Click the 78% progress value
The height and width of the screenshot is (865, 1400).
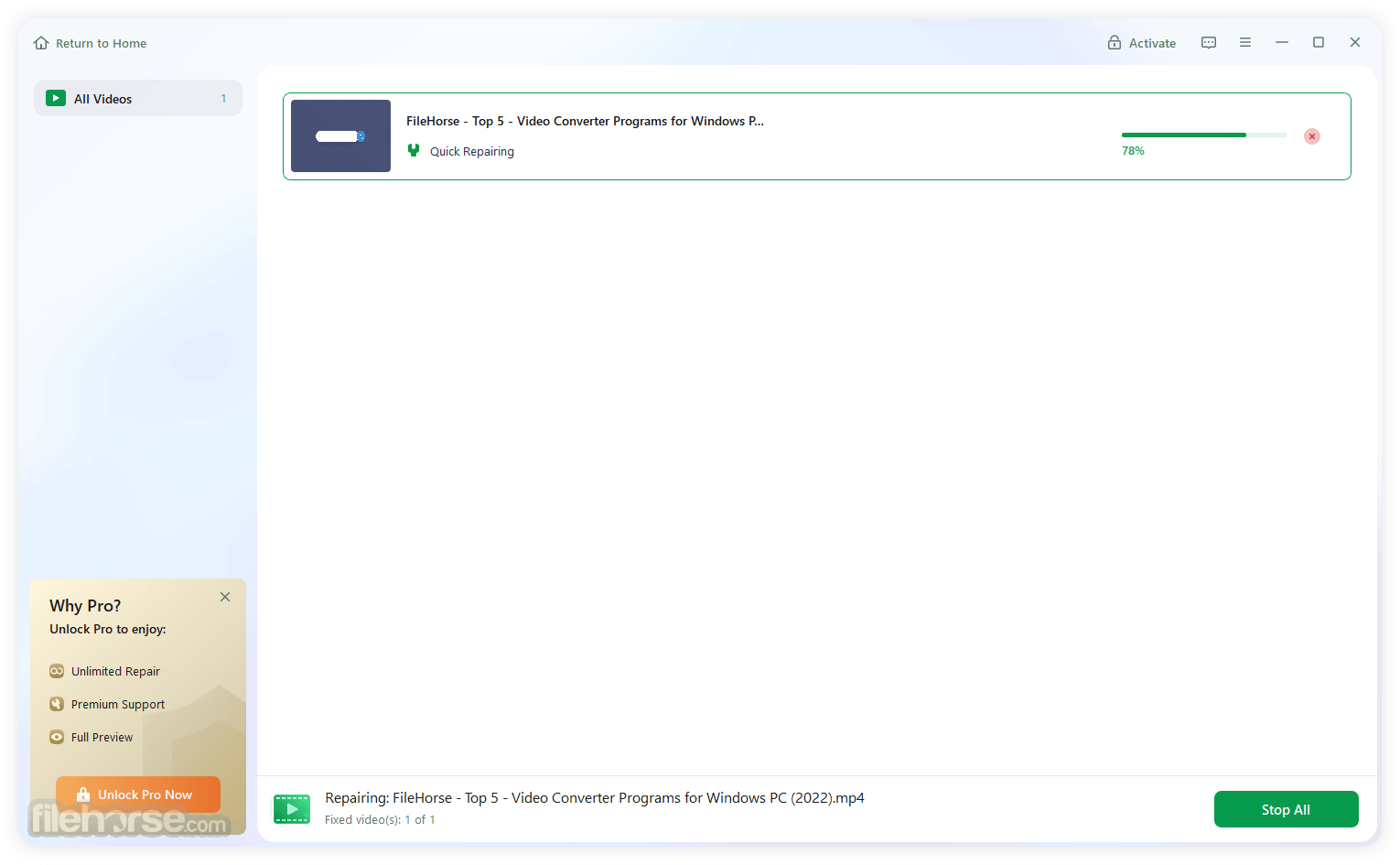(x=1133, y=151)
